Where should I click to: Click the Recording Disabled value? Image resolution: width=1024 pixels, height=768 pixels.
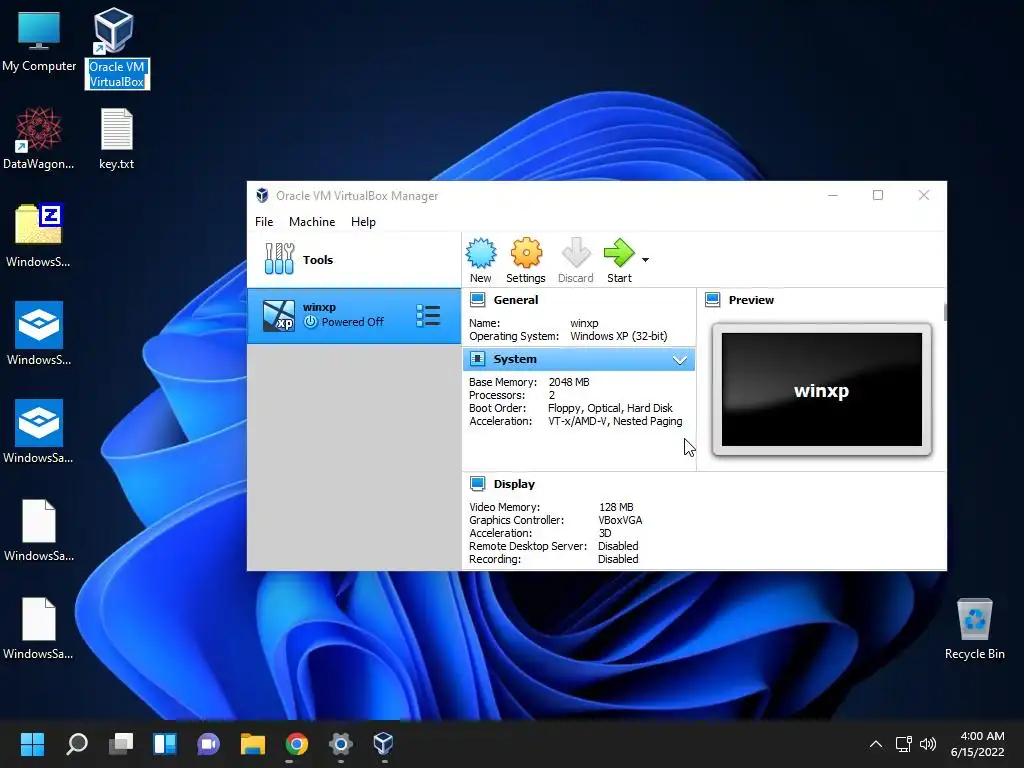618,559
